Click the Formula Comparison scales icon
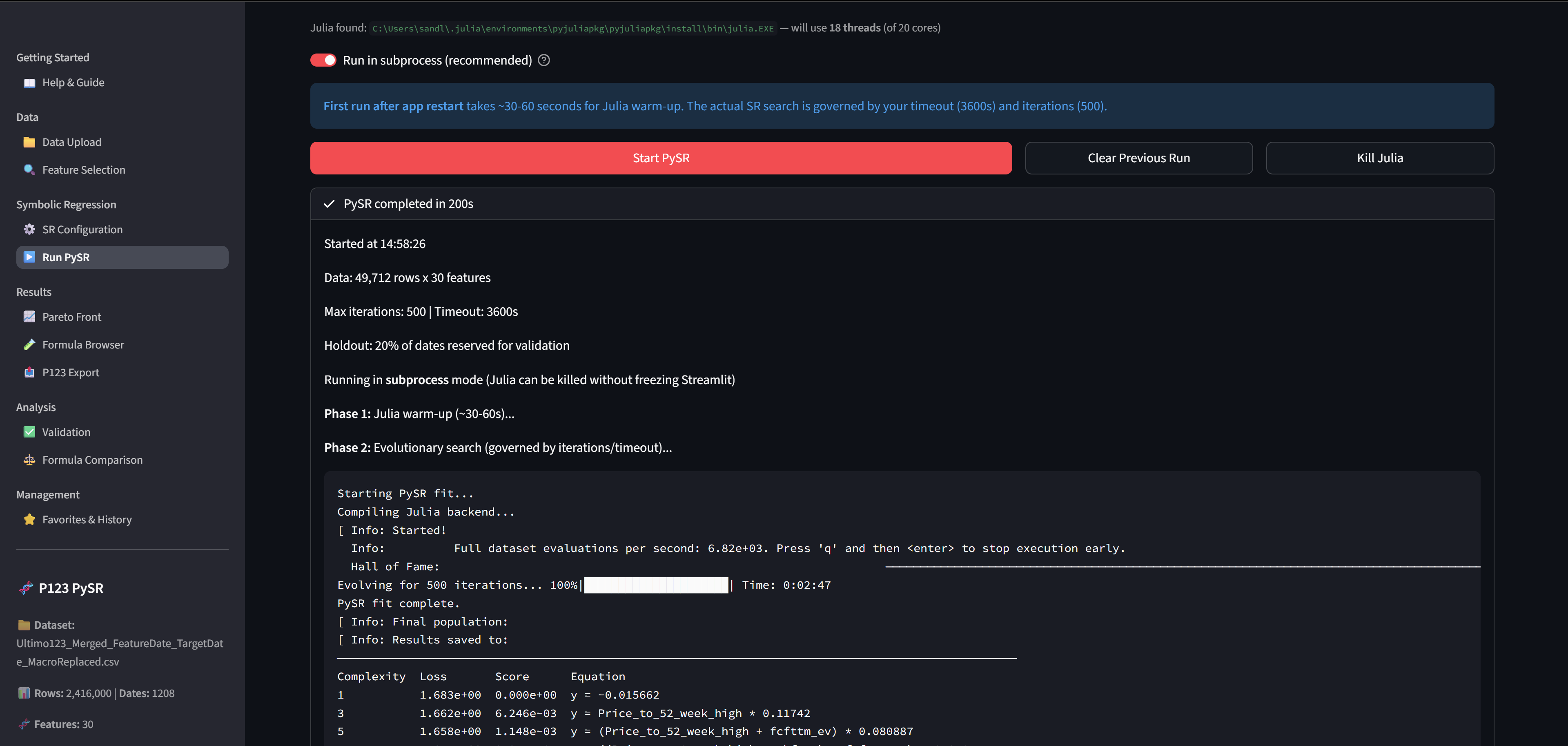 coord(29,460)
